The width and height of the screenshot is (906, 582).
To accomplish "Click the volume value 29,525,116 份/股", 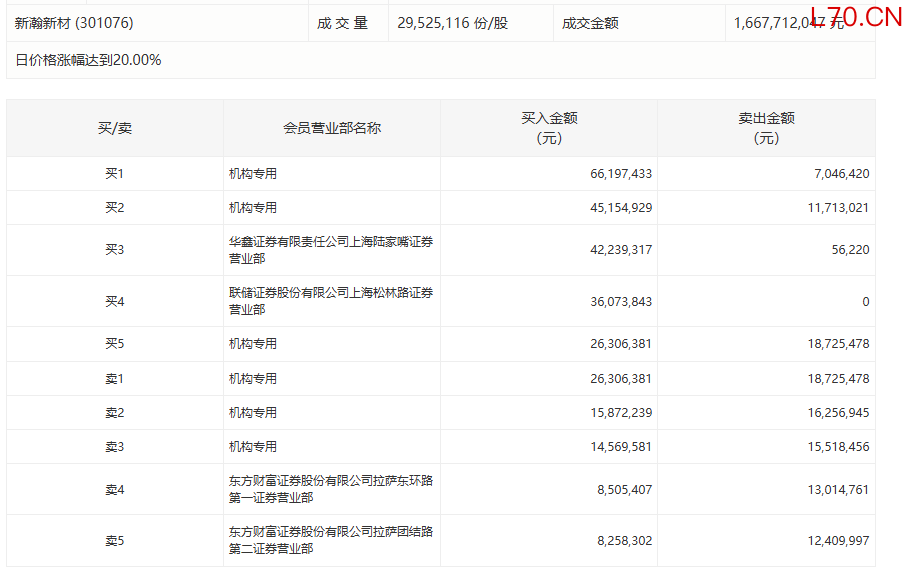I will [x=452, y=22].
